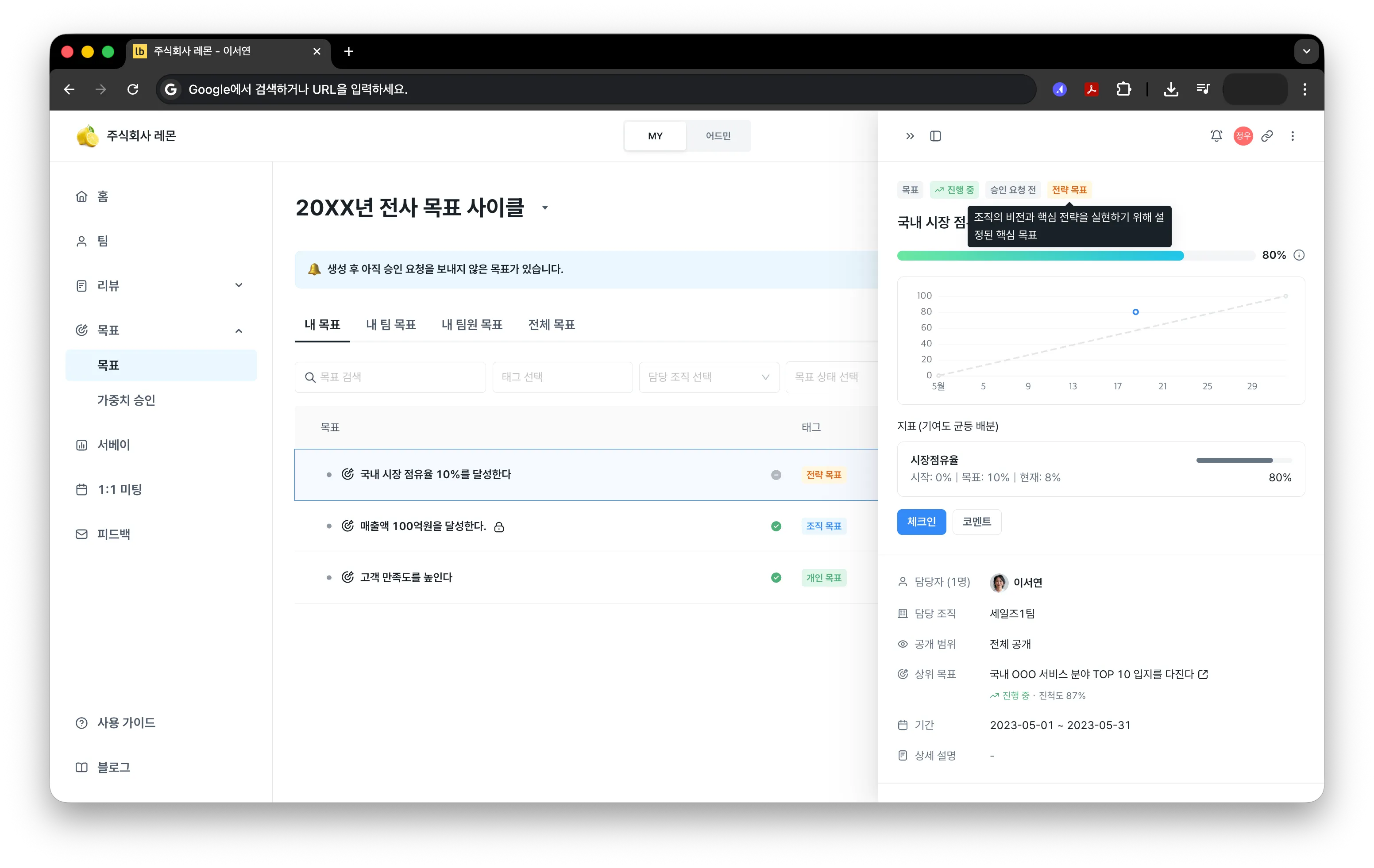Reload the page with refresh icon
Screen dimensions: 1374x868
(x=133, y=89)
